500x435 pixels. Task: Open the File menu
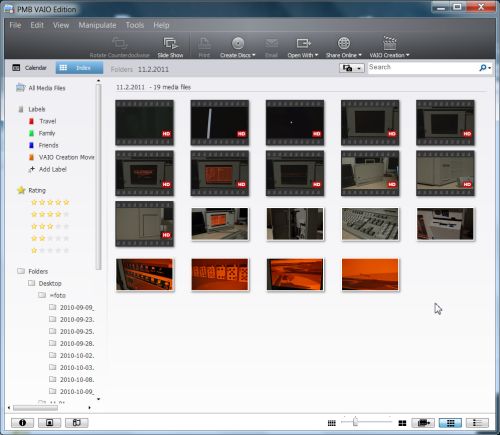pyautogui.click(x=15, y=25)
